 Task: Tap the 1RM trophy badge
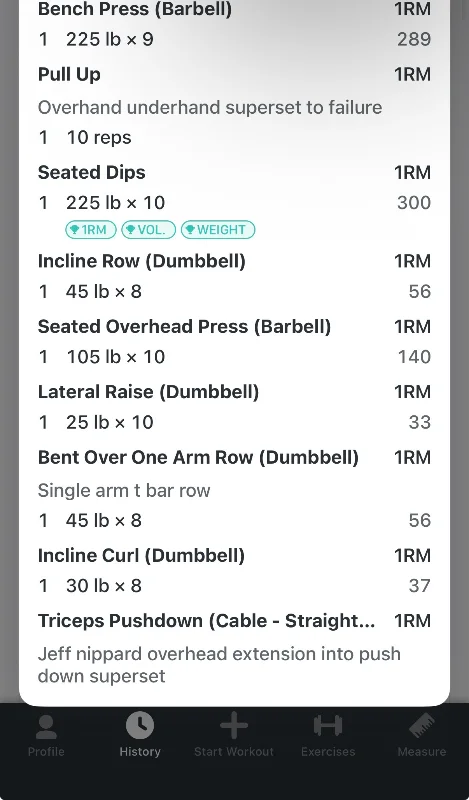tap(91, 230)
